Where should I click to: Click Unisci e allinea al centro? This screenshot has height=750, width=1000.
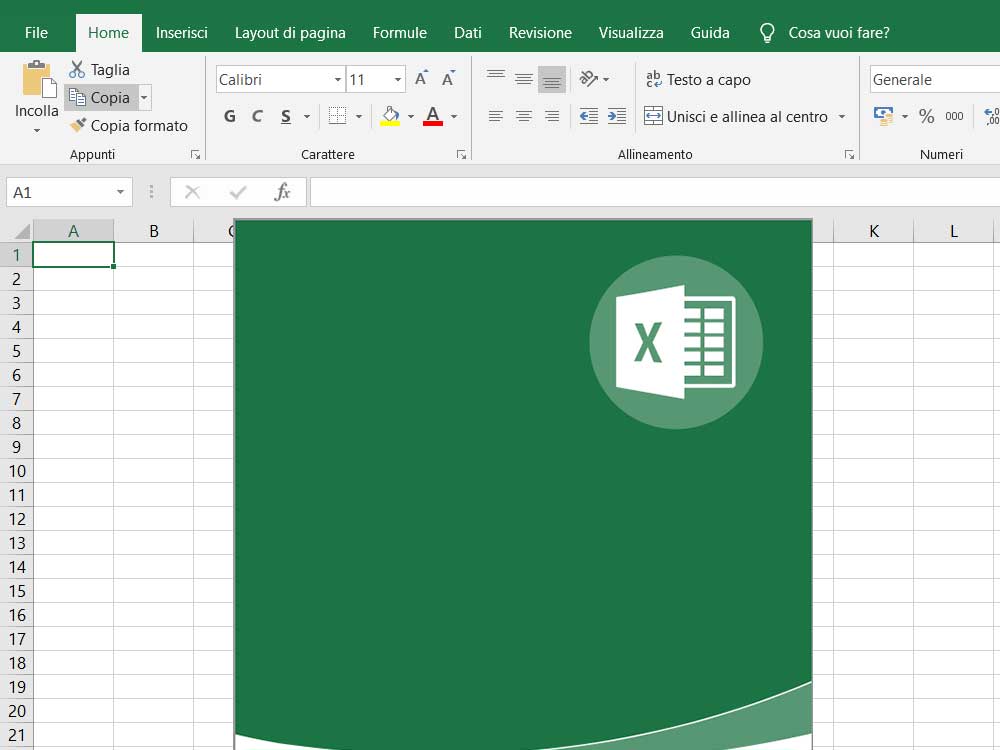point(736,117)
